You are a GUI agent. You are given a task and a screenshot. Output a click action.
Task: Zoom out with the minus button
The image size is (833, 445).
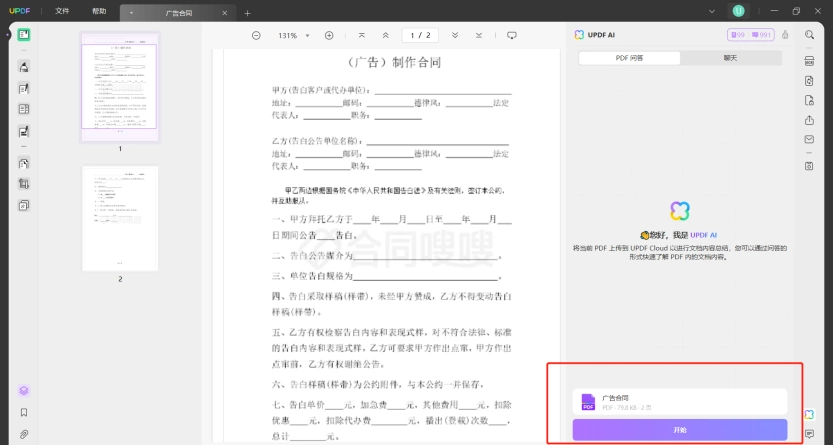coord(256,36)
